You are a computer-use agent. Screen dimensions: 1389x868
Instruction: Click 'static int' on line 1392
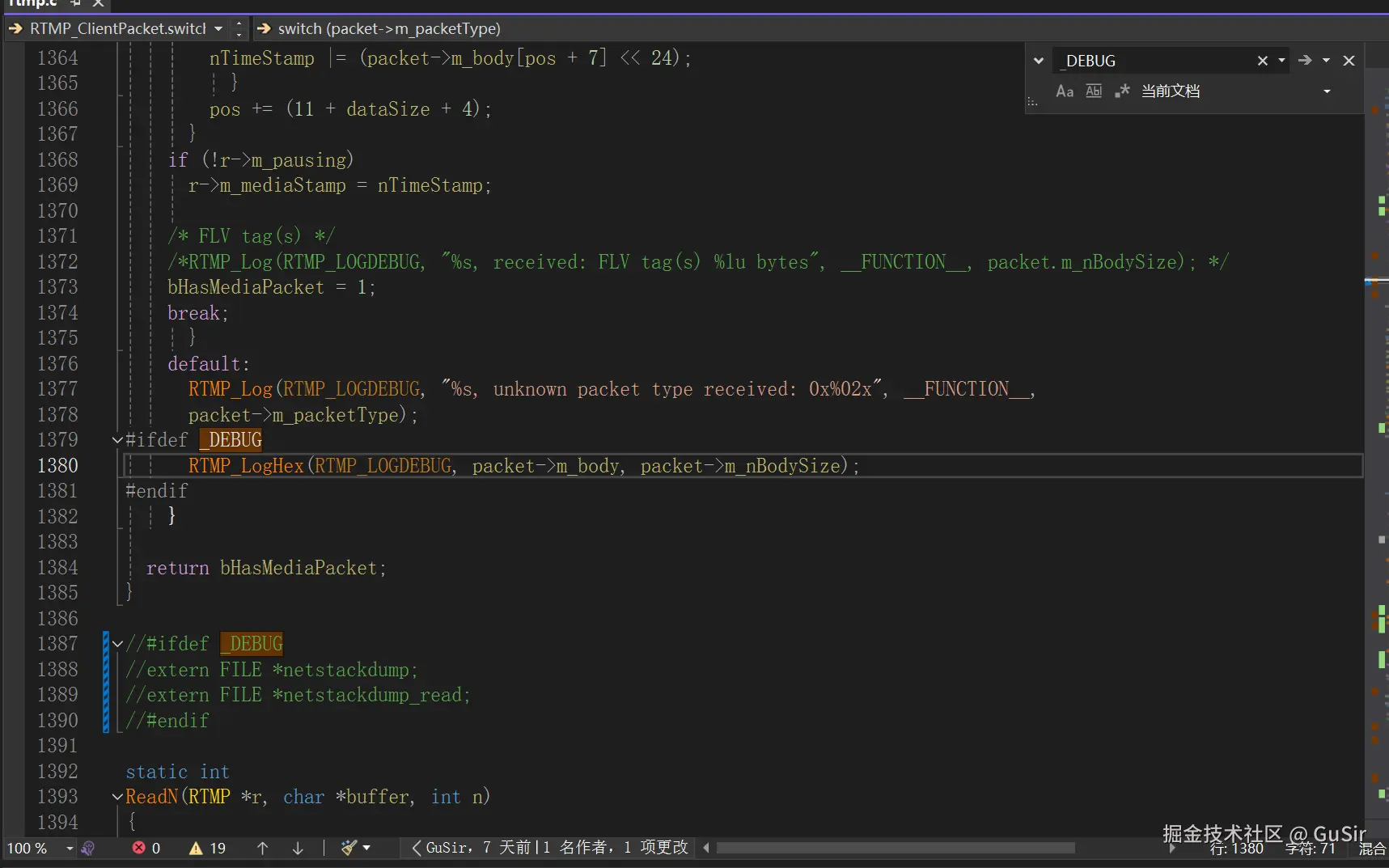coord(178,772)
